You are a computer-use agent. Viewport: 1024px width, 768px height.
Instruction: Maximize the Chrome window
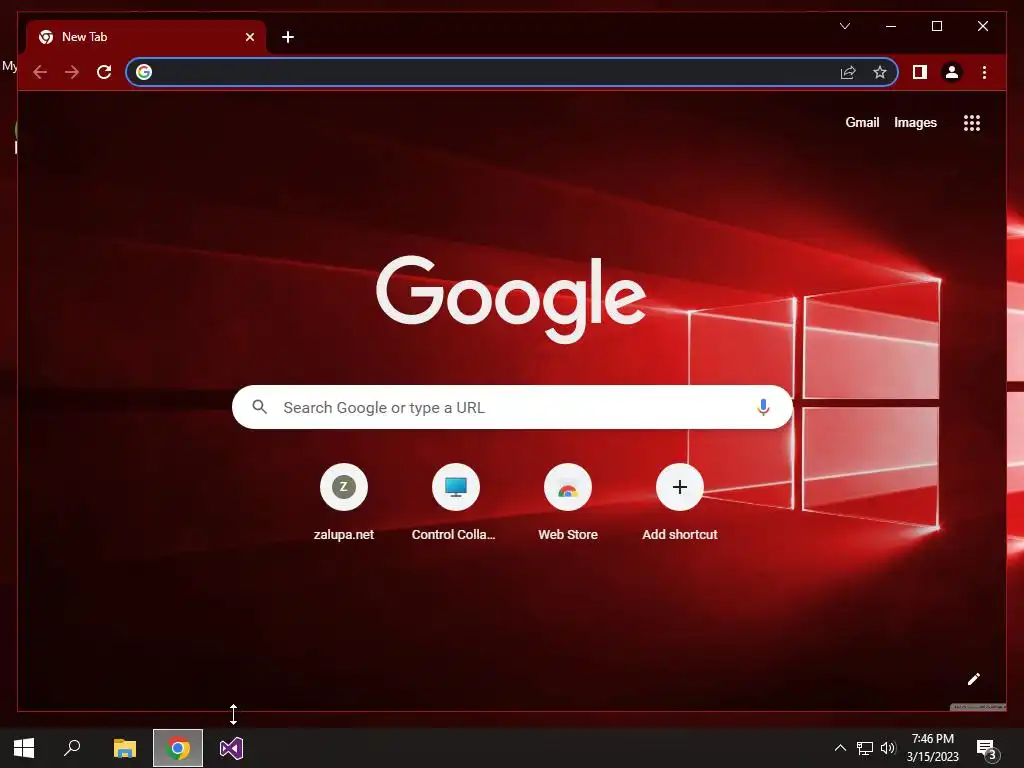click(x=936, y=26)
